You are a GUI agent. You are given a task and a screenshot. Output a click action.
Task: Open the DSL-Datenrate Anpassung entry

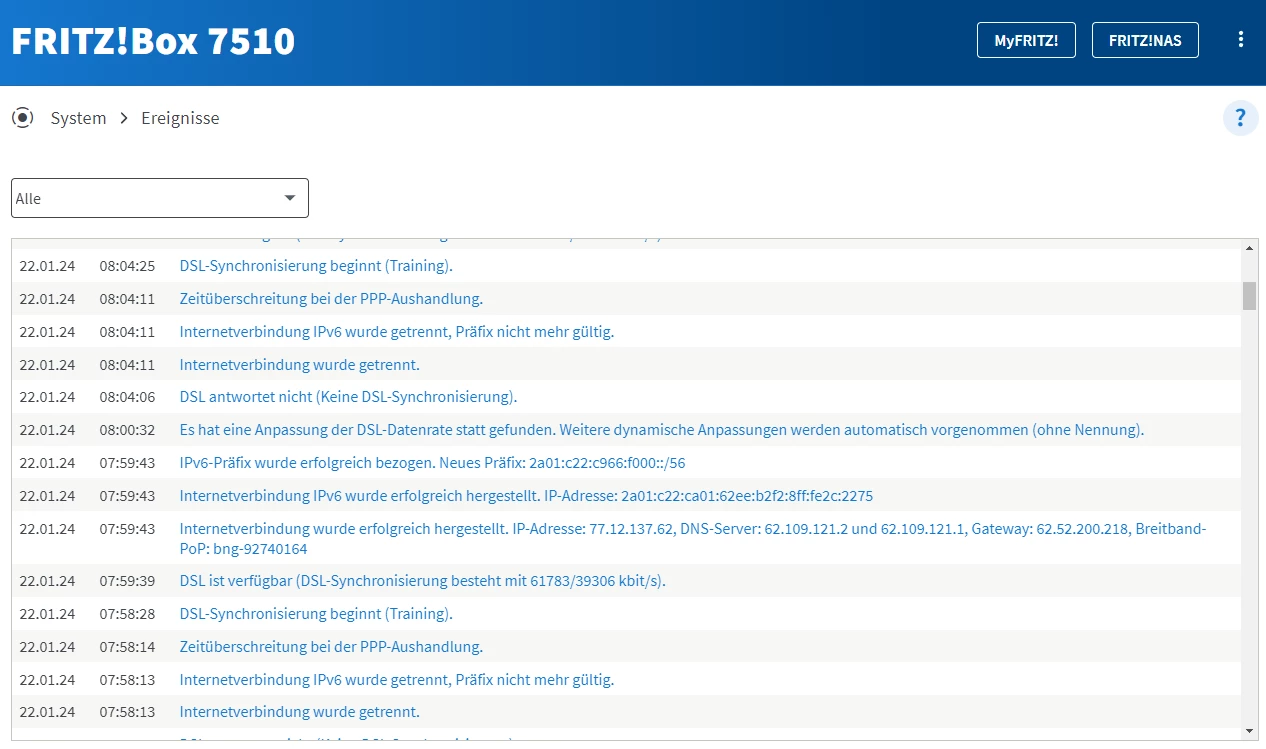tap(662, 430)
